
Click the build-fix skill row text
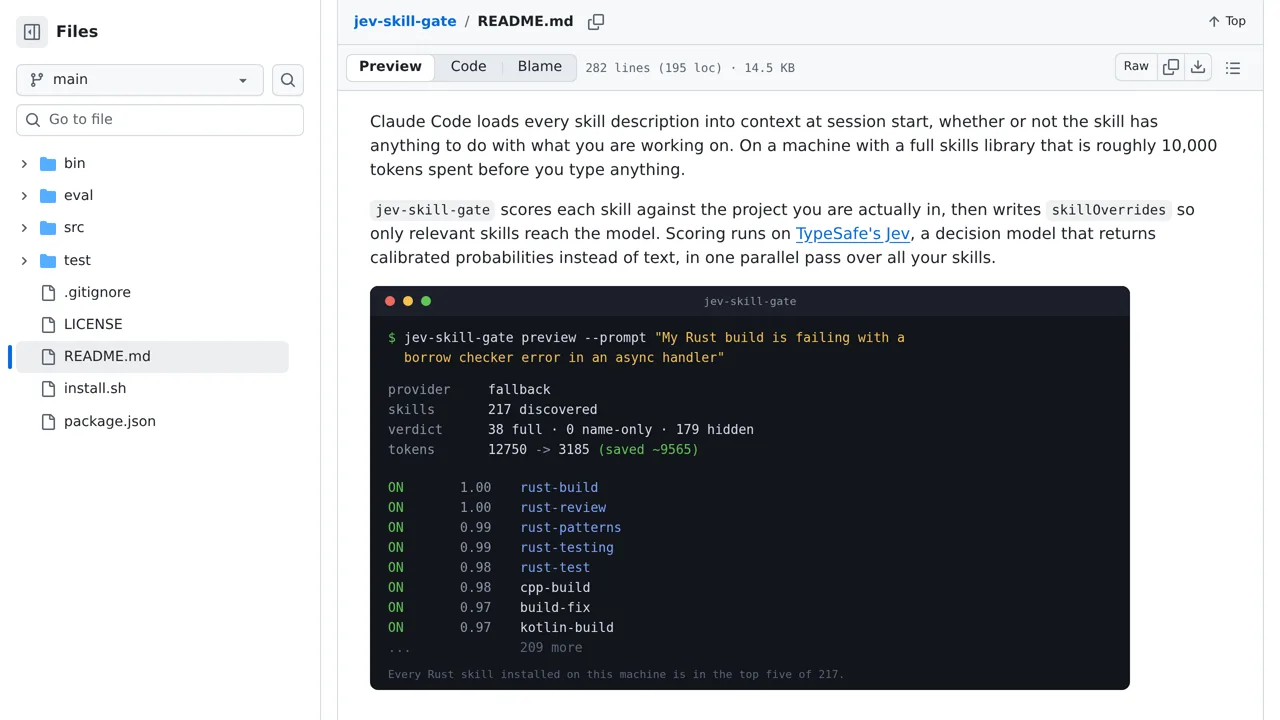coord(555,607)
